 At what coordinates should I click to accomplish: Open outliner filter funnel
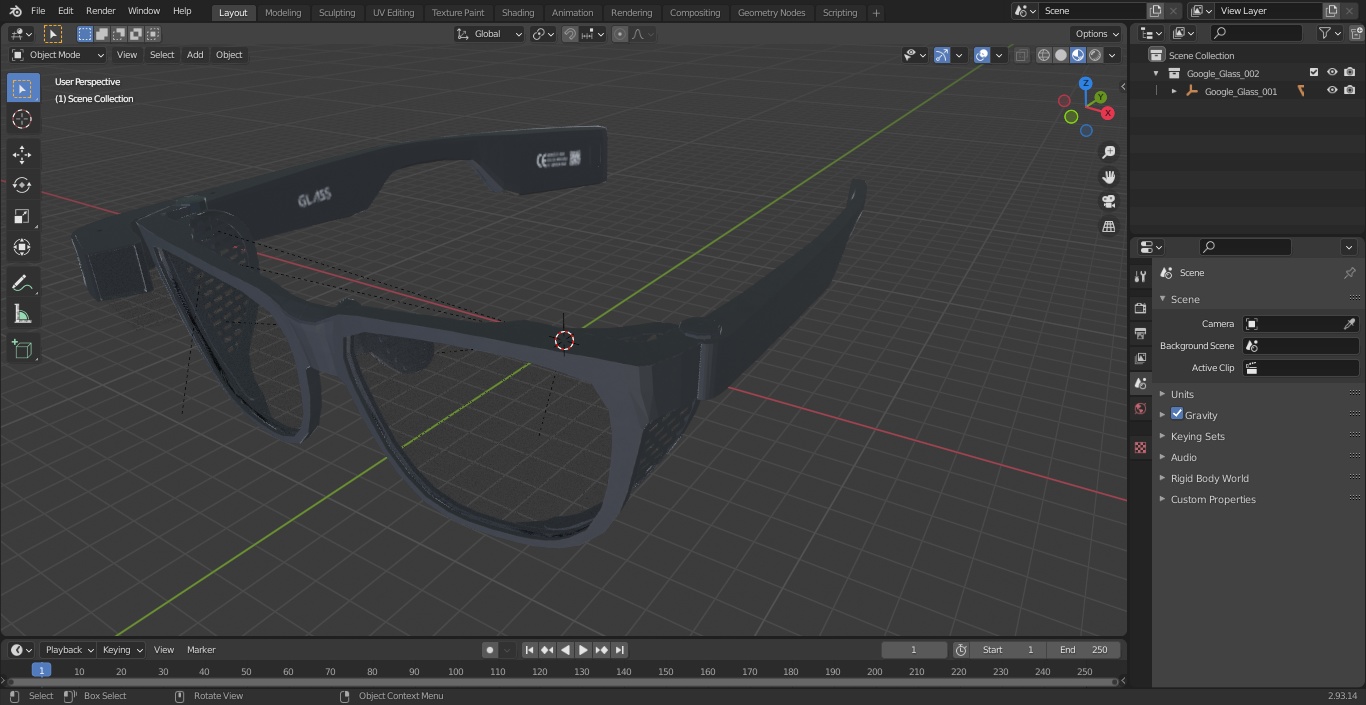(x=1325, y=33)
